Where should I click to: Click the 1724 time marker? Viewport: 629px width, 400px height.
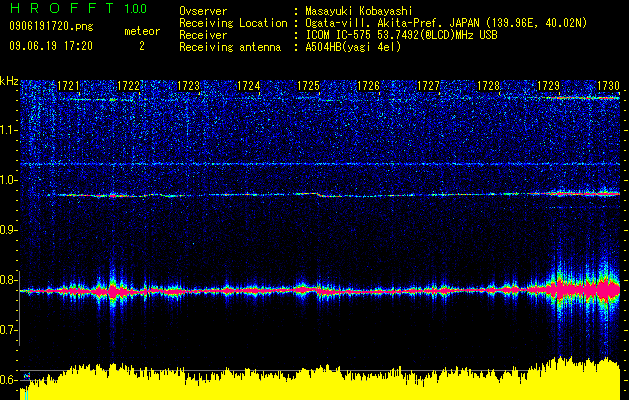248,86
